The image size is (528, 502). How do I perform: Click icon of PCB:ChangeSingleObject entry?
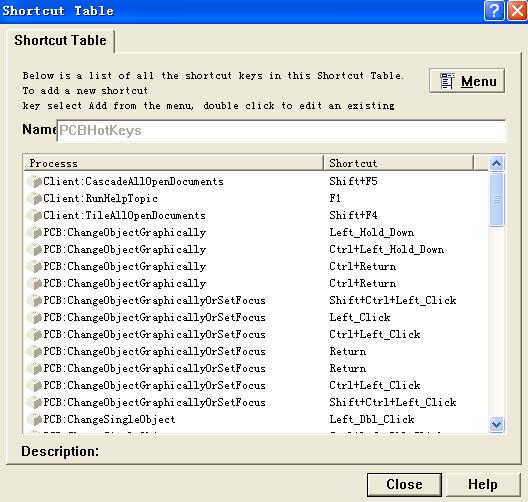click(x=34, y=419)
